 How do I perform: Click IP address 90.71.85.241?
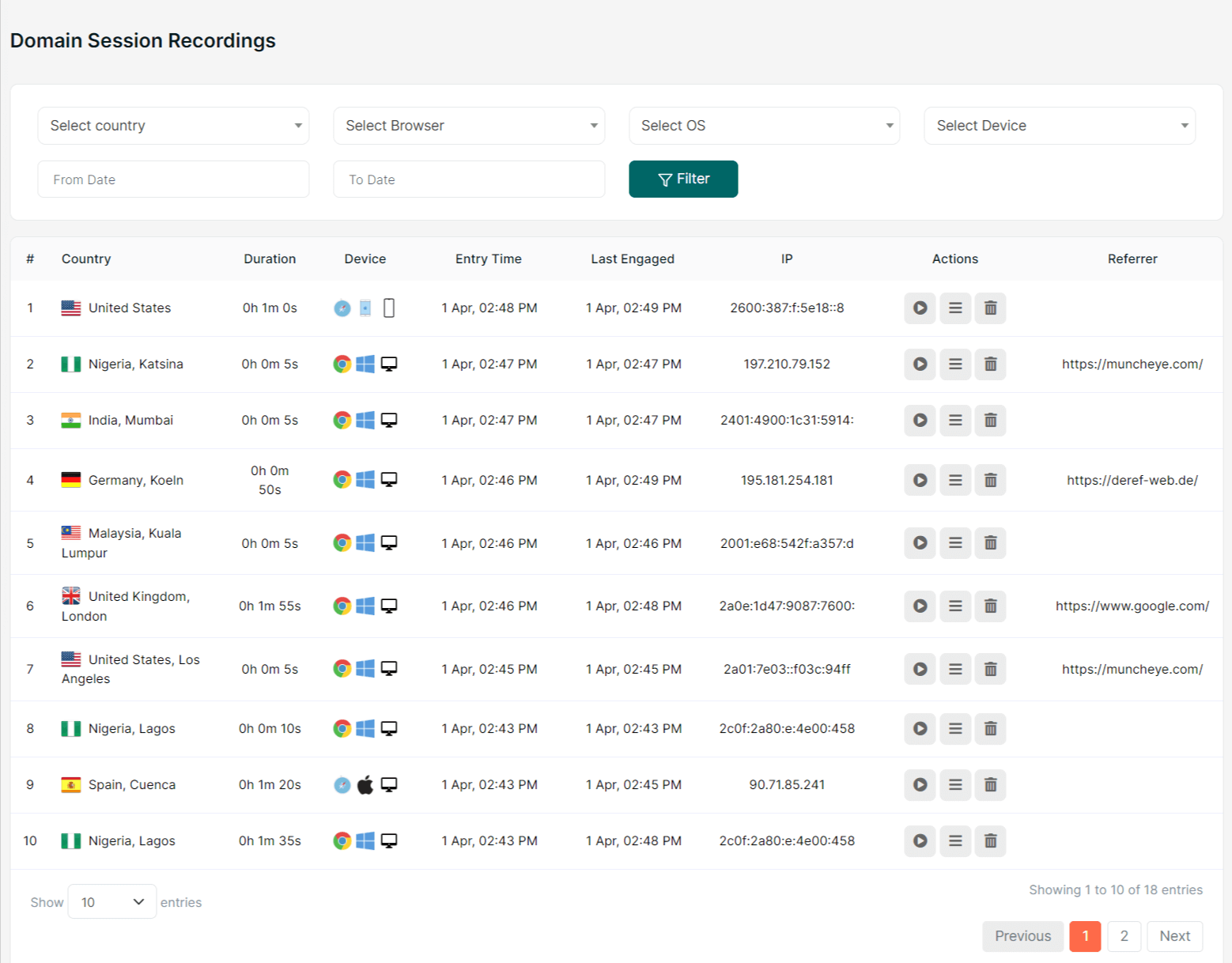787,785
